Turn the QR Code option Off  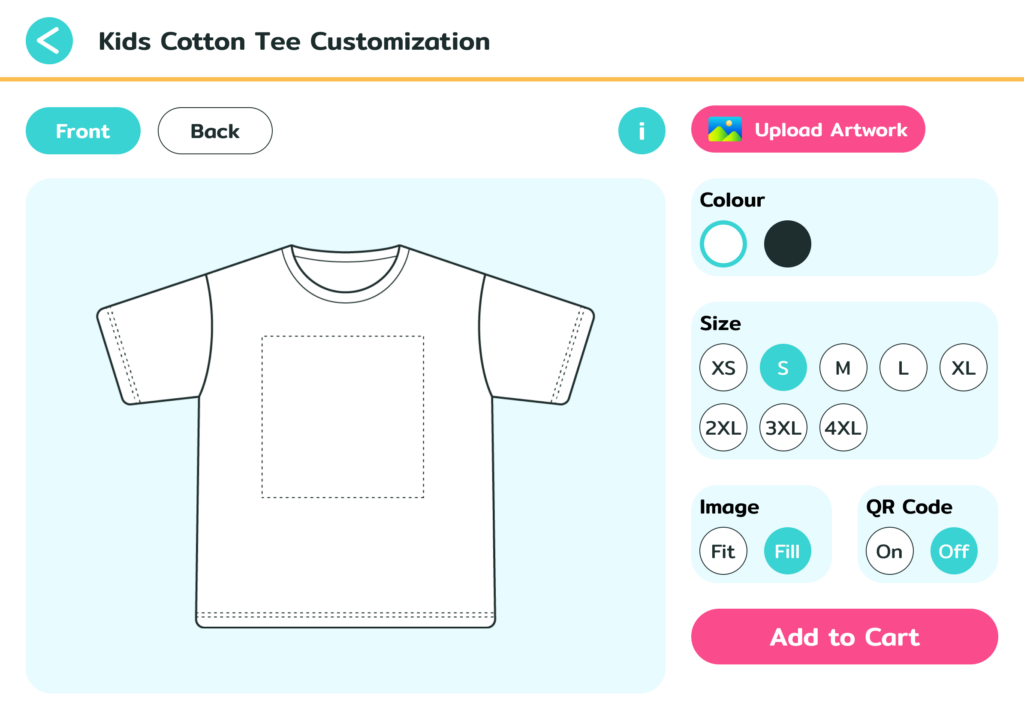[x=953, y=551]
